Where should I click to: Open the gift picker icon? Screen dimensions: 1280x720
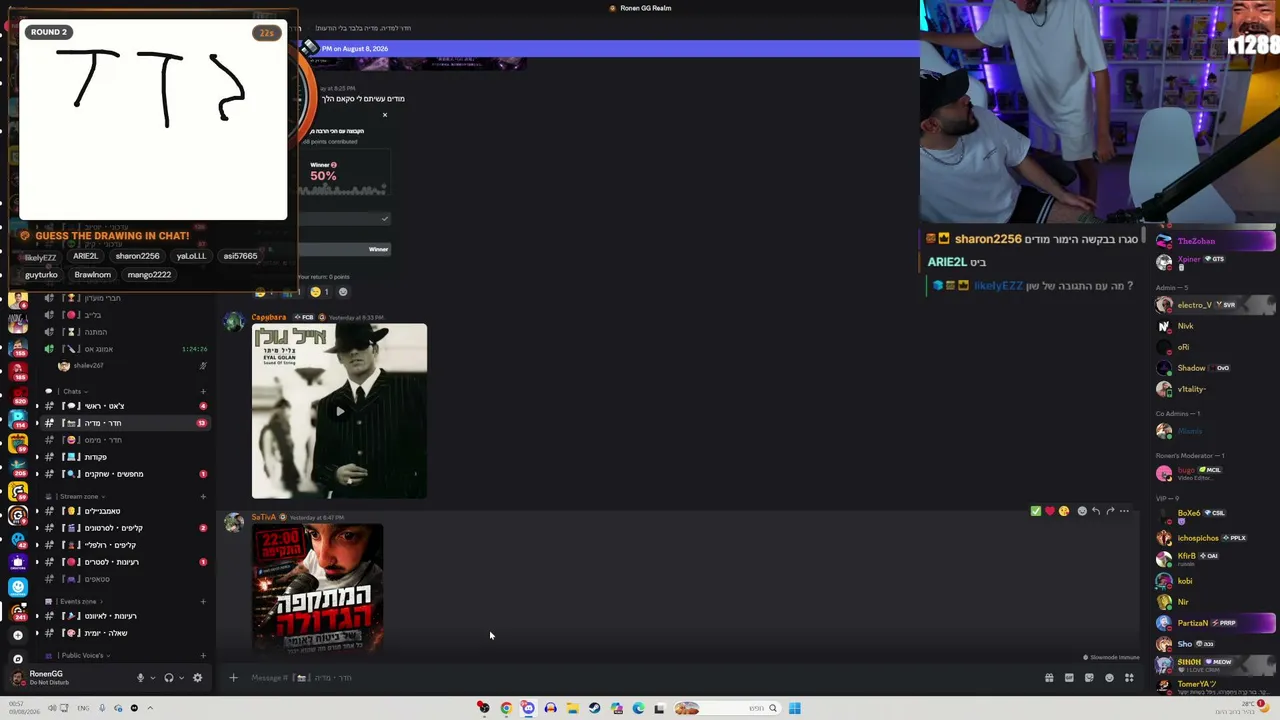(x=1049, y=678)
